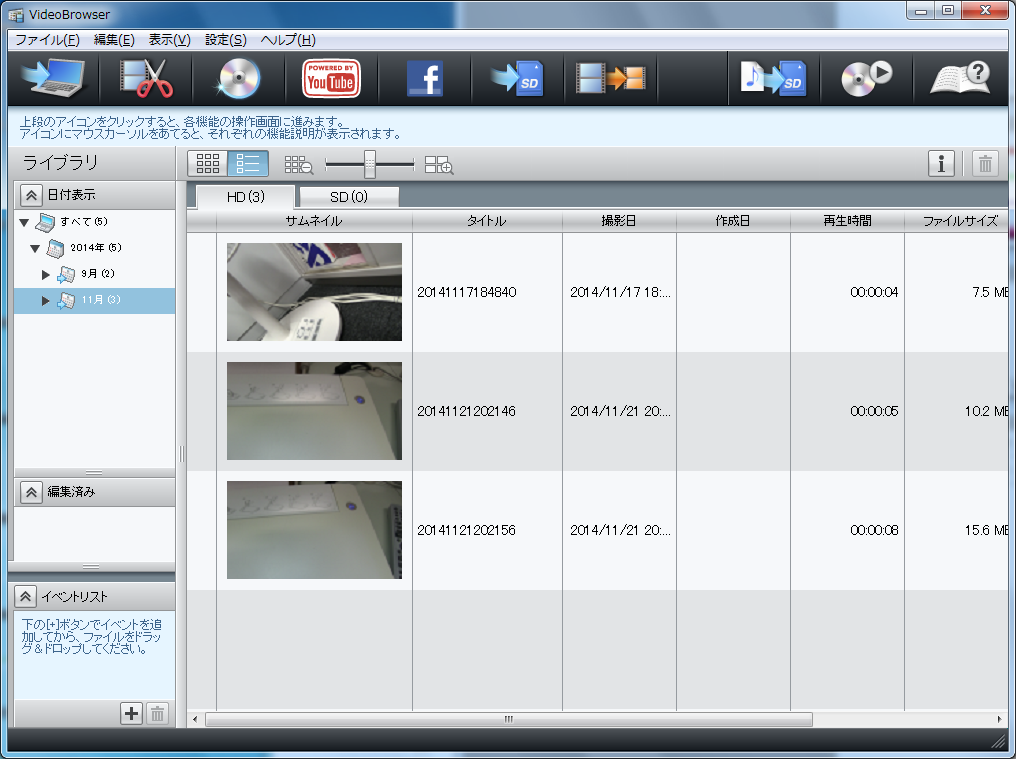Select thumbnail of video 20141121202146
The width and height of the screenshot is (1016, 759).
(314, 411)
